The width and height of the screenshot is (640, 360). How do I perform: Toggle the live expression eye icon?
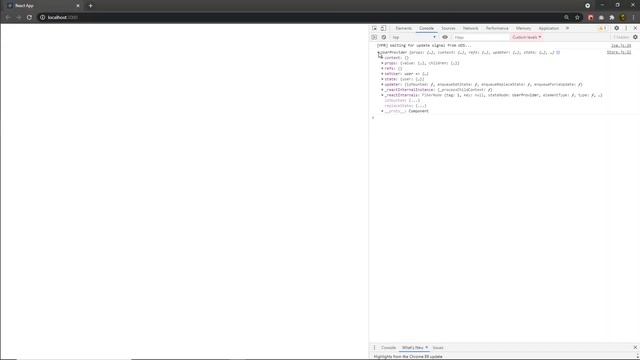pos(445,37)
